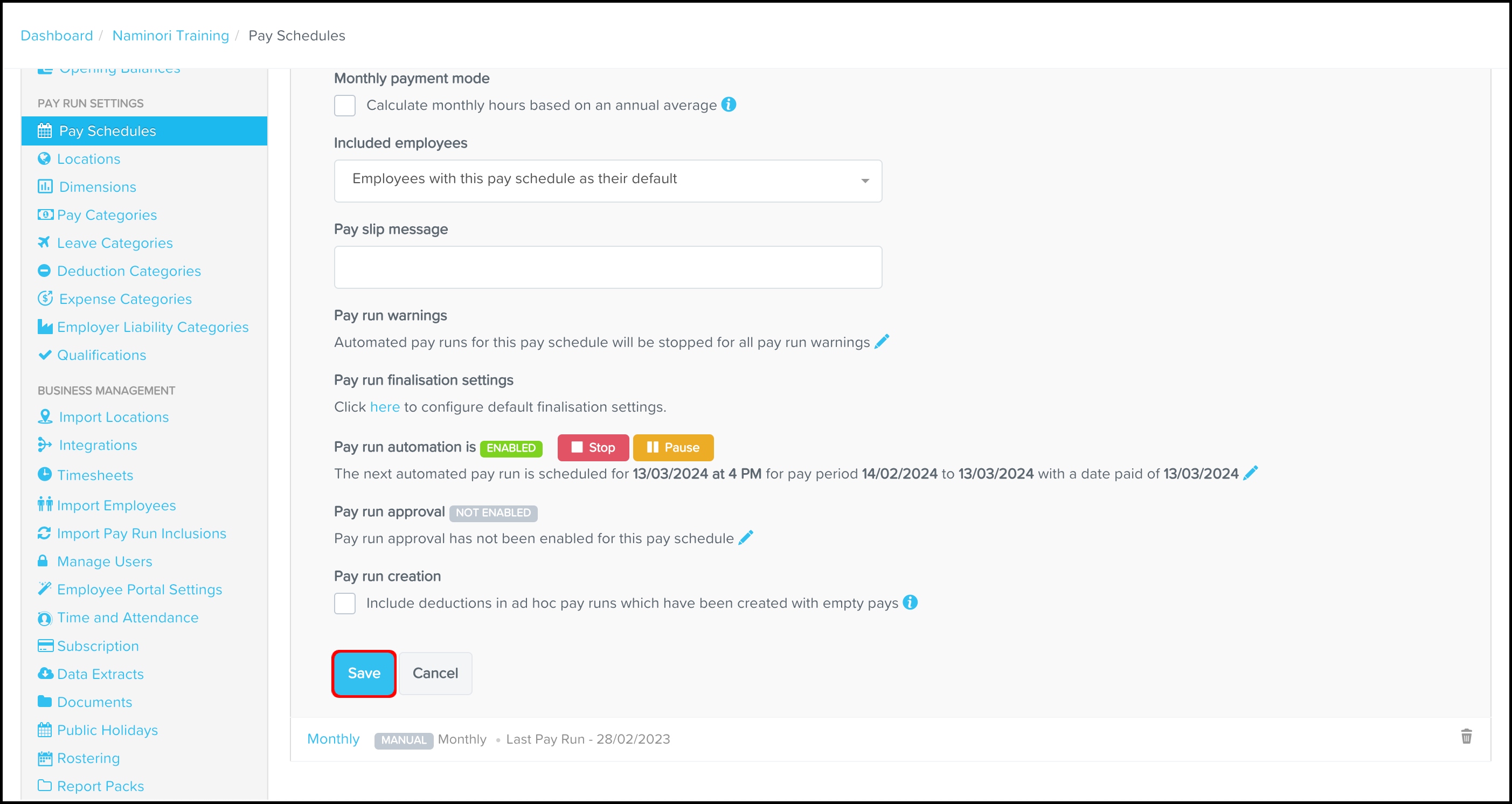Cancel editing the pay schedule
The height and width of the screenshot is (804, 1512).
(x=435, y=673)
